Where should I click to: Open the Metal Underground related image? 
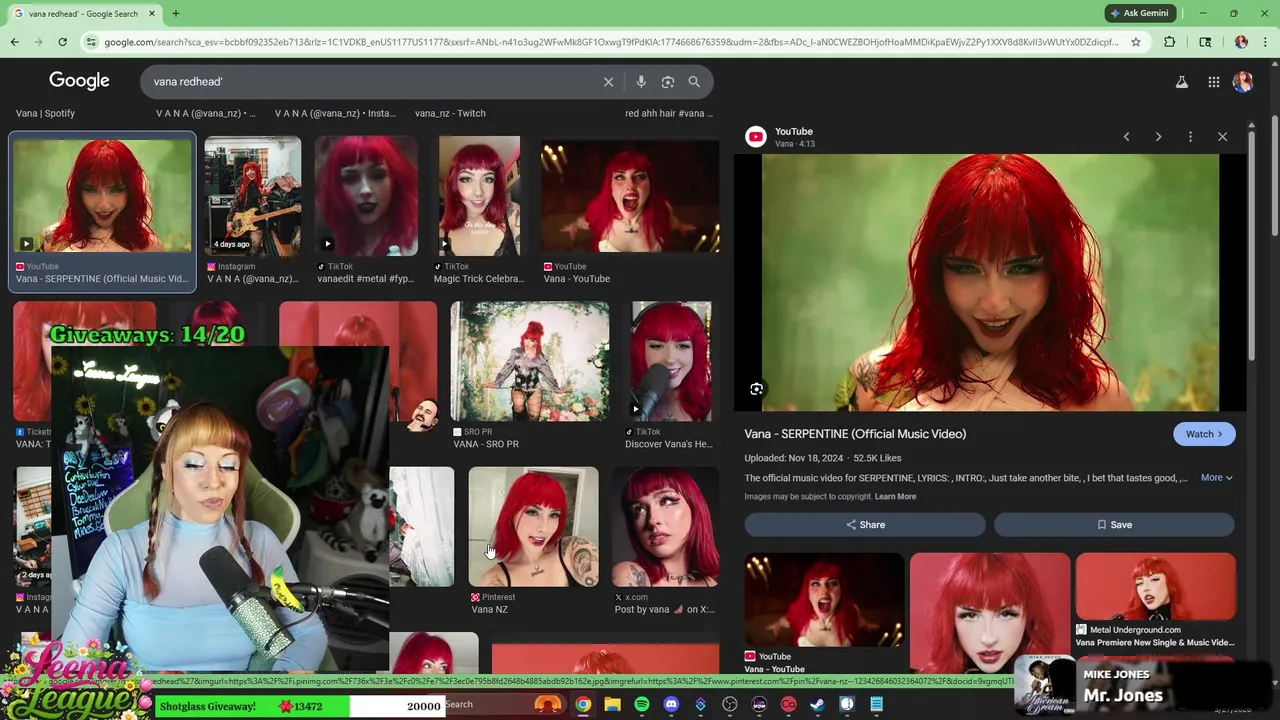(1155, 587)
